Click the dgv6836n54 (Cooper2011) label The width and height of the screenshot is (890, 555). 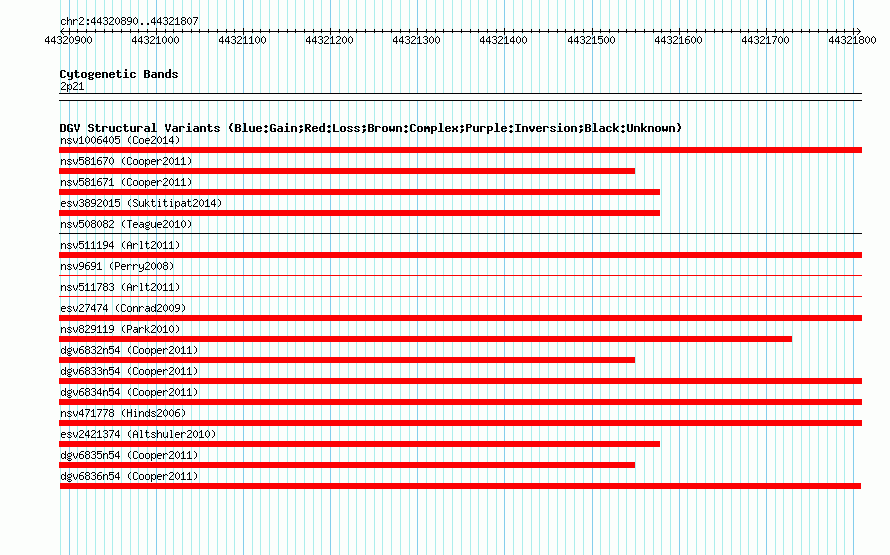[129, 476]
